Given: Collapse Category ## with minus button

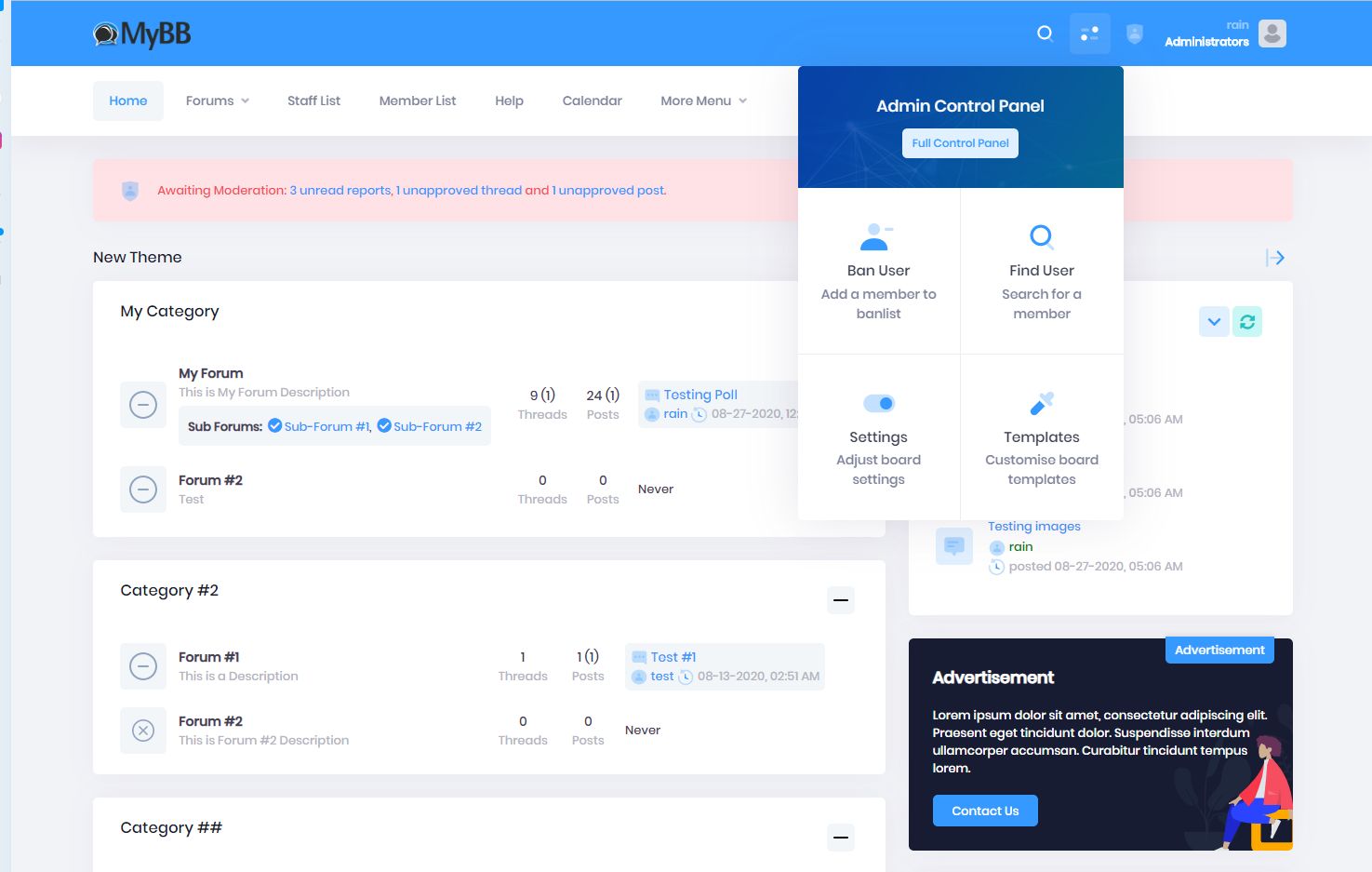Looking at the screenshot, I should point(840,838).
